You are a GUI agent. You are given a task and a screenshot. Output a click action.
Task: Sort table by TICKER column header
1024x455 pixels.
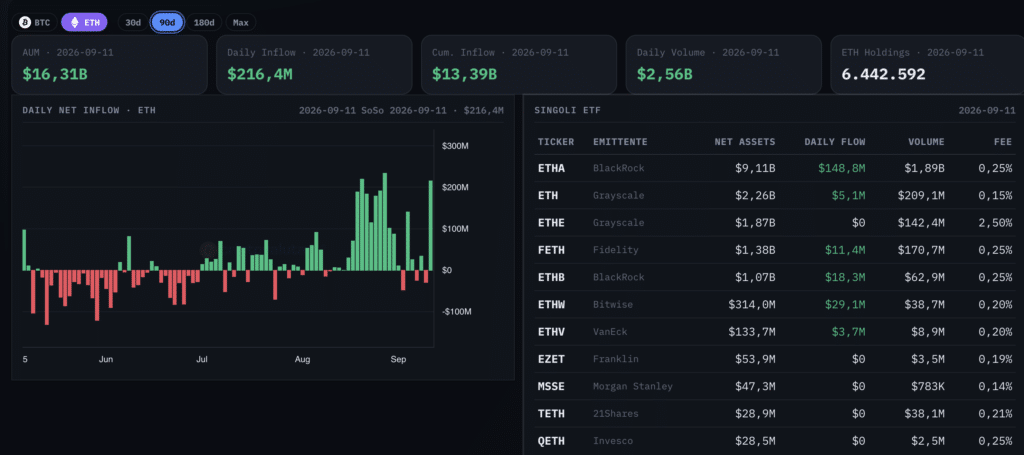(x=556, y=142)
